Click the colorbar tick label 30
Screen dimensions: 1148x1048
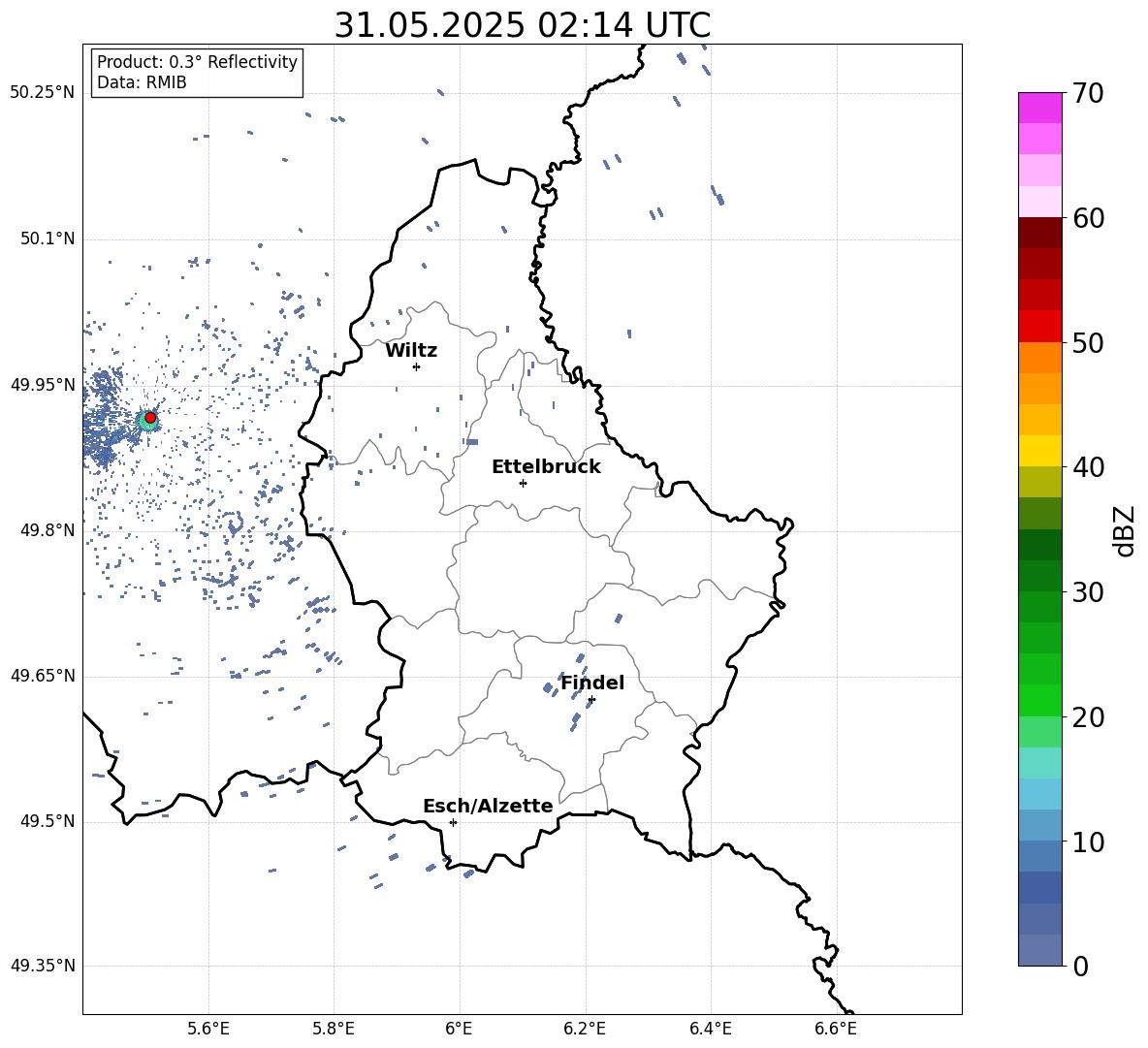click(x=1089, y=592)
